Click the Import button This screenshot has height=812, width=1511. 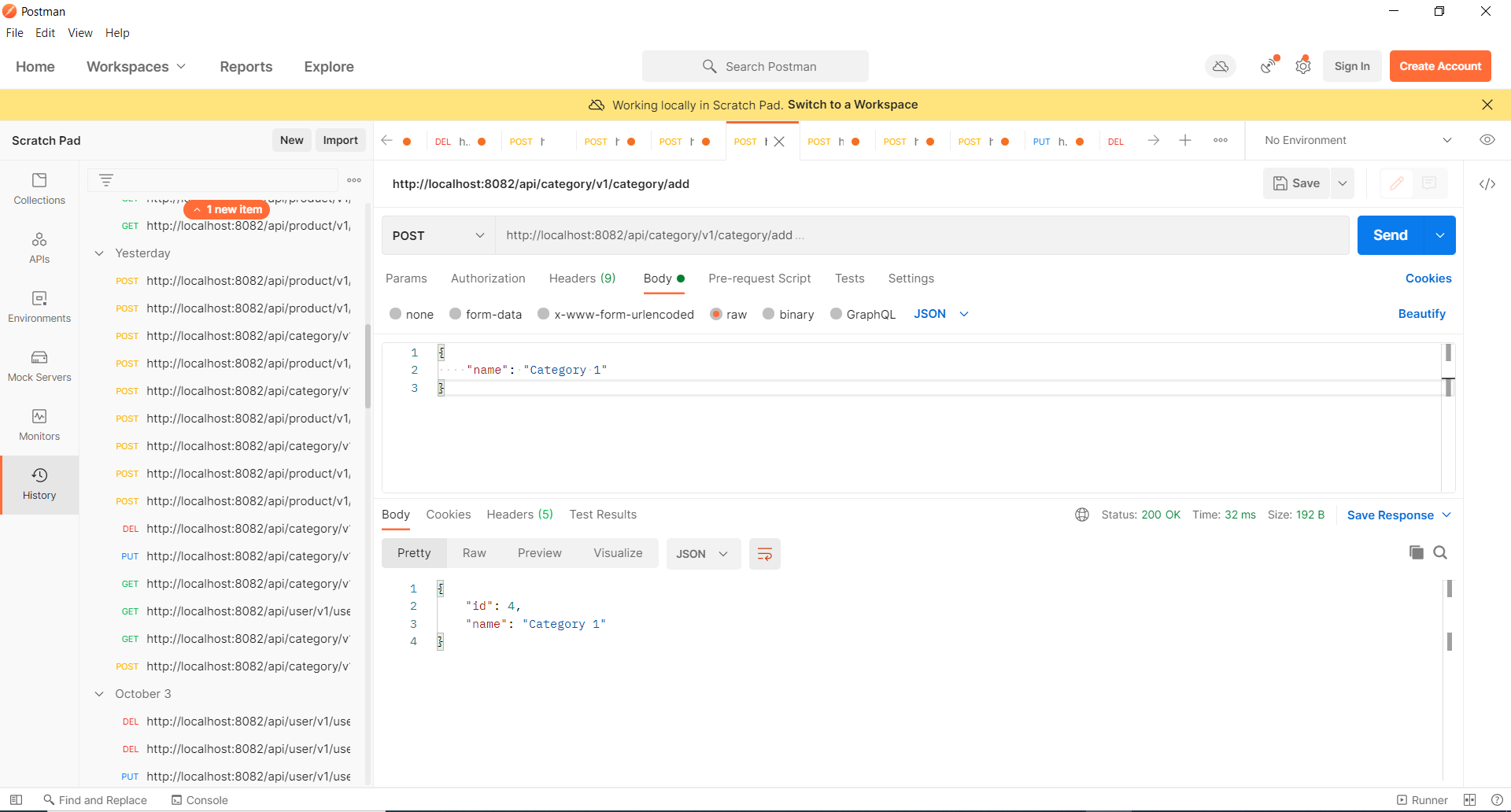pos(341,140)
